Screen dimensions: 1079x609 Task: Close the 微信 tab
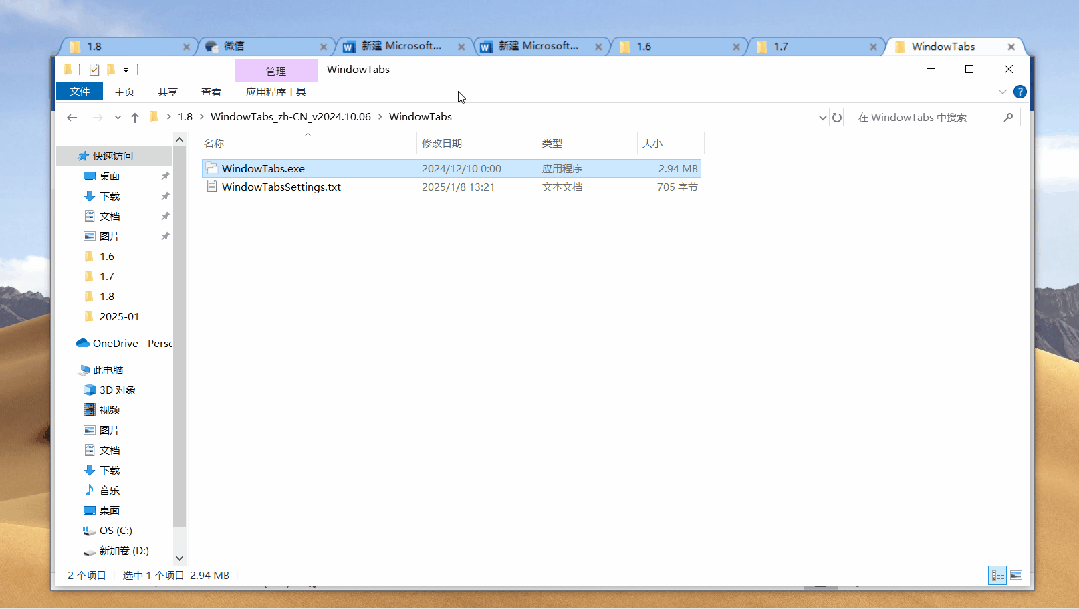[x=323, y=47]
